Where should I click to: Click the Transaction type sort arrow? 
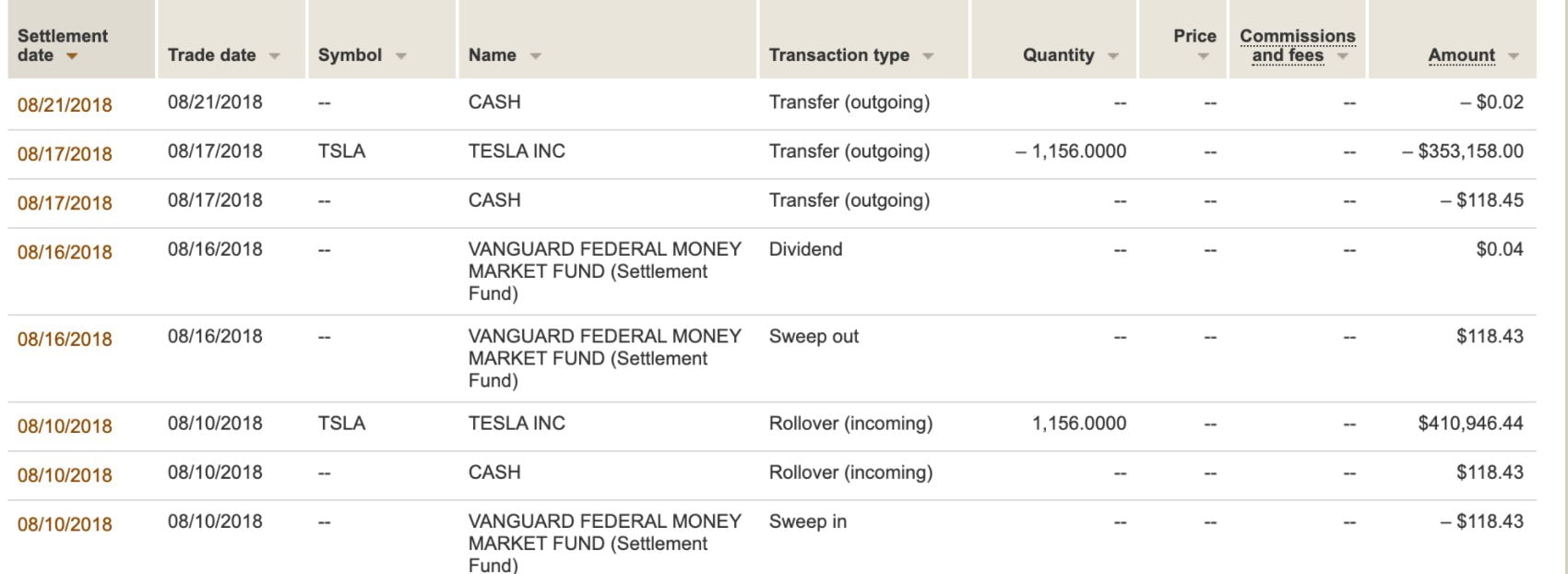(927, 56)
